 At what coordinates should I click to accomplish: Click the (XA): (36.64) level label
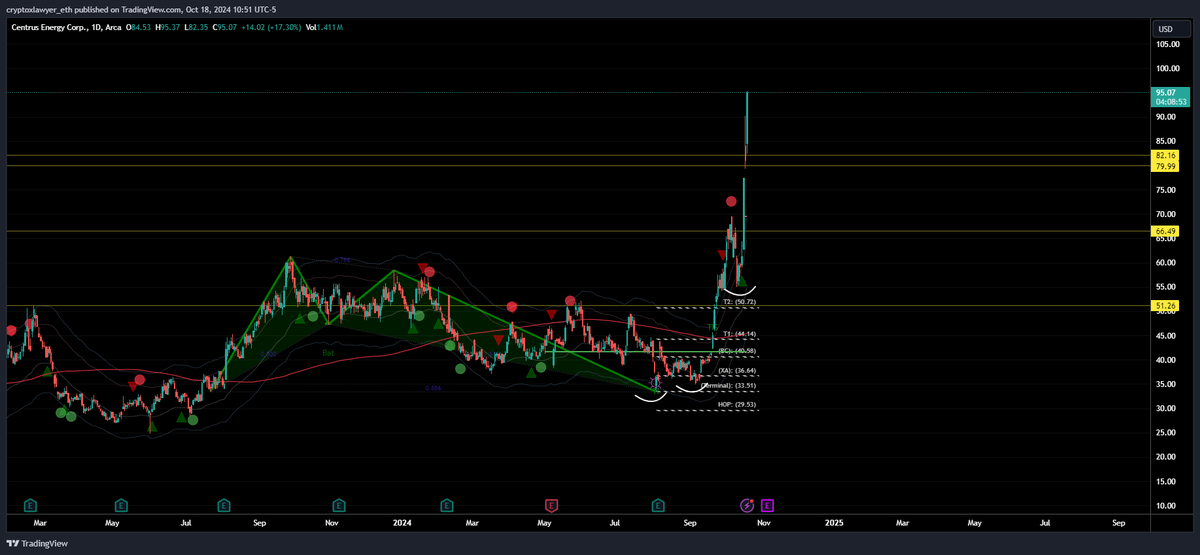[x=739, y=370]
